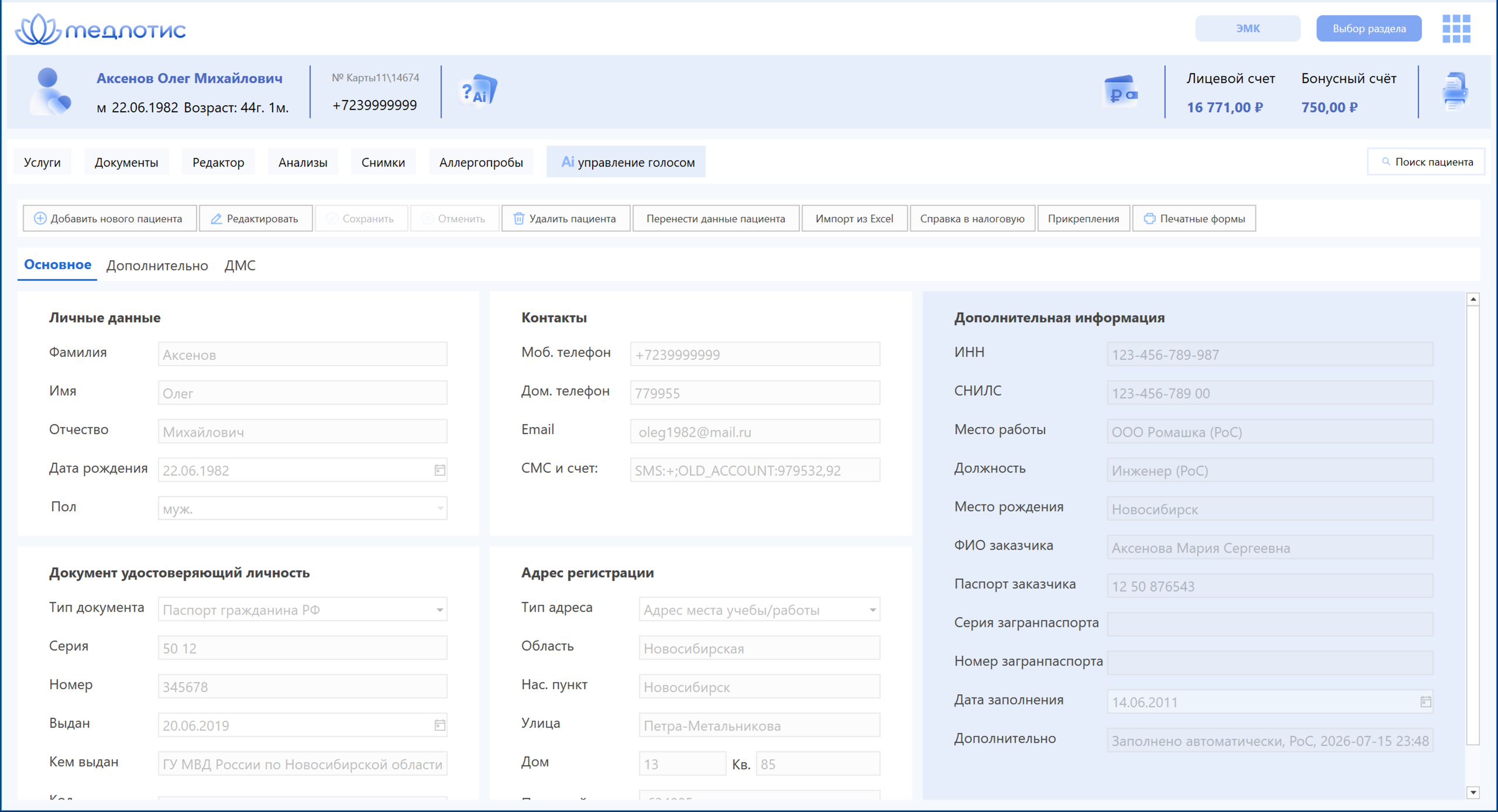Image resolution: width=1498 pixels, height=812 pixels.
Task: Open the apps grid icon
Action: pos(1456,29)
